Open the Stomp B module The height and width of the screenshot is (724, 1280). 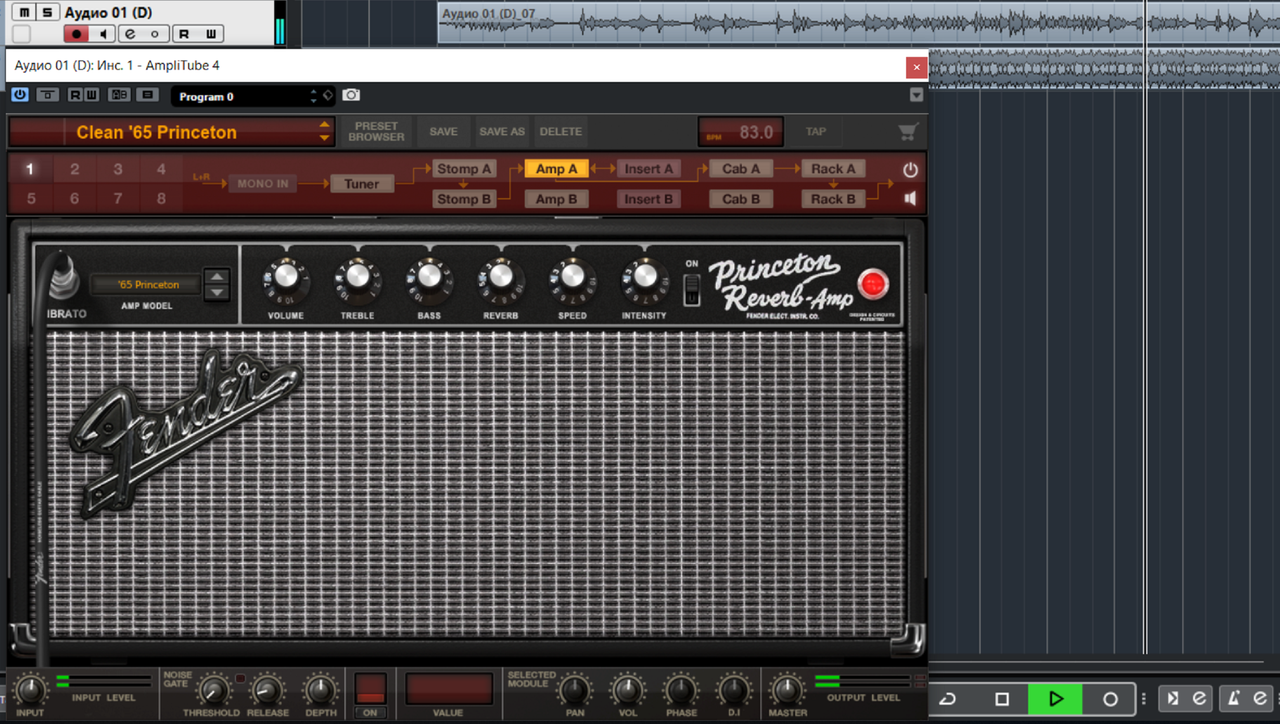464,199
